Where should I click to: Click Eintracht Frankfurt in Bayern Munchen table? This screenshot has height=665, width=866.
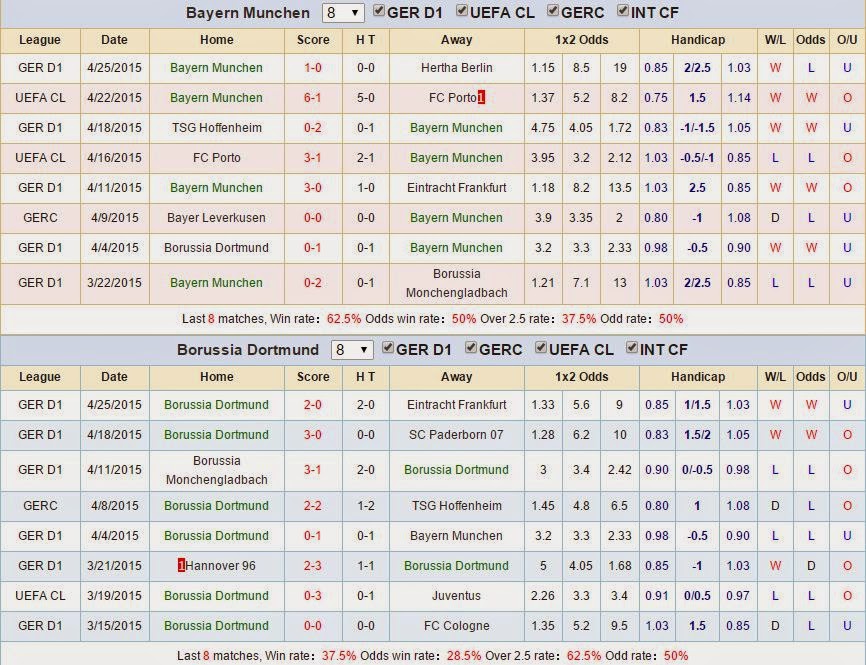click(456, 188)
